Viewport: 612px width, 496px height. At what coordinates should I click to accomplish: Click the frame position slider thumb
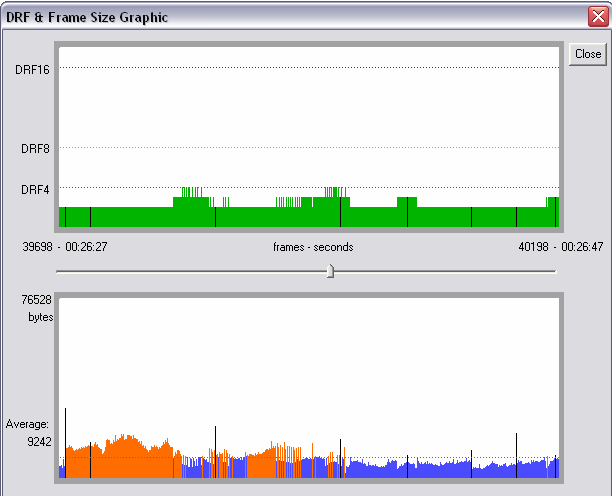pos(330,271)
